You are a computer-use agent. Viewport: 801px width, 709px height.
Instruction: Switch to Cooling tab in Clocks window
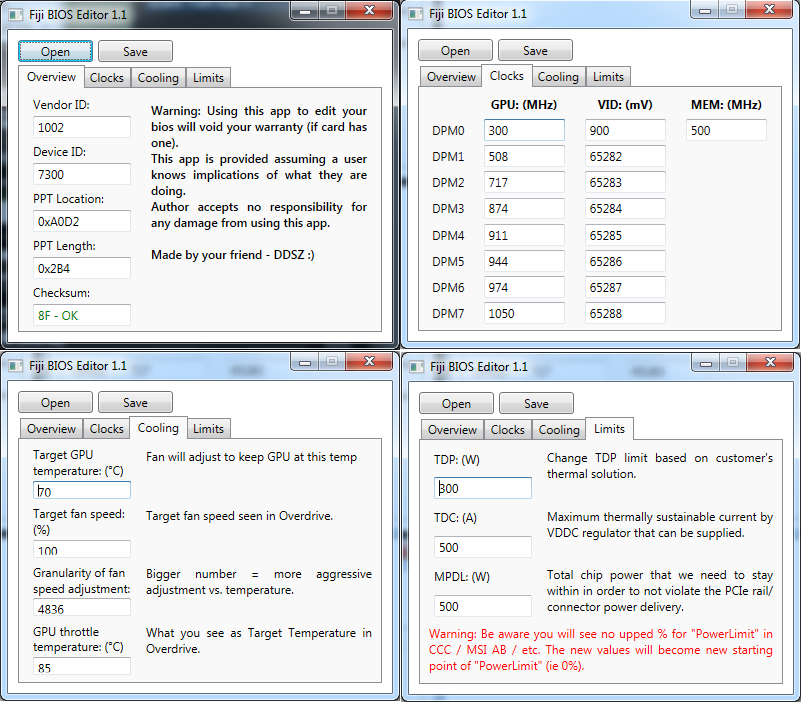(x=558, y=77)
